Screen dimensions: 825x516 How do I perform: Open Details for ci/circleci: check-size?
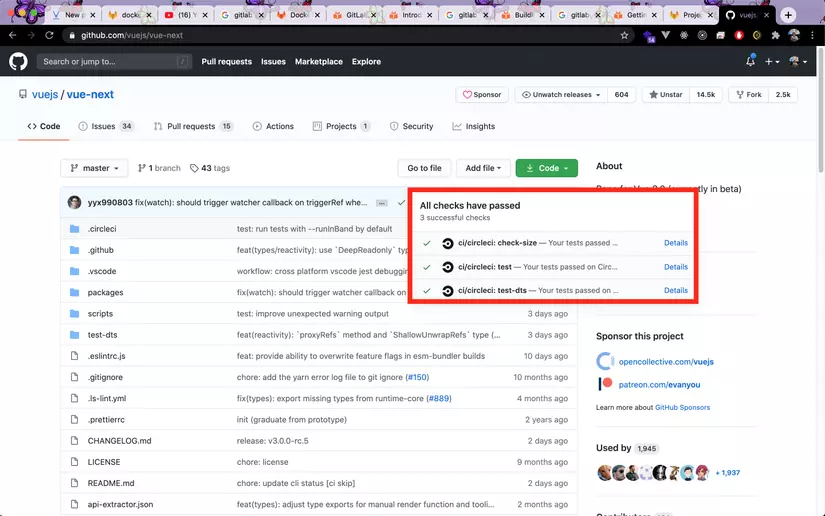pyautogui.click(x=676, y=243)
